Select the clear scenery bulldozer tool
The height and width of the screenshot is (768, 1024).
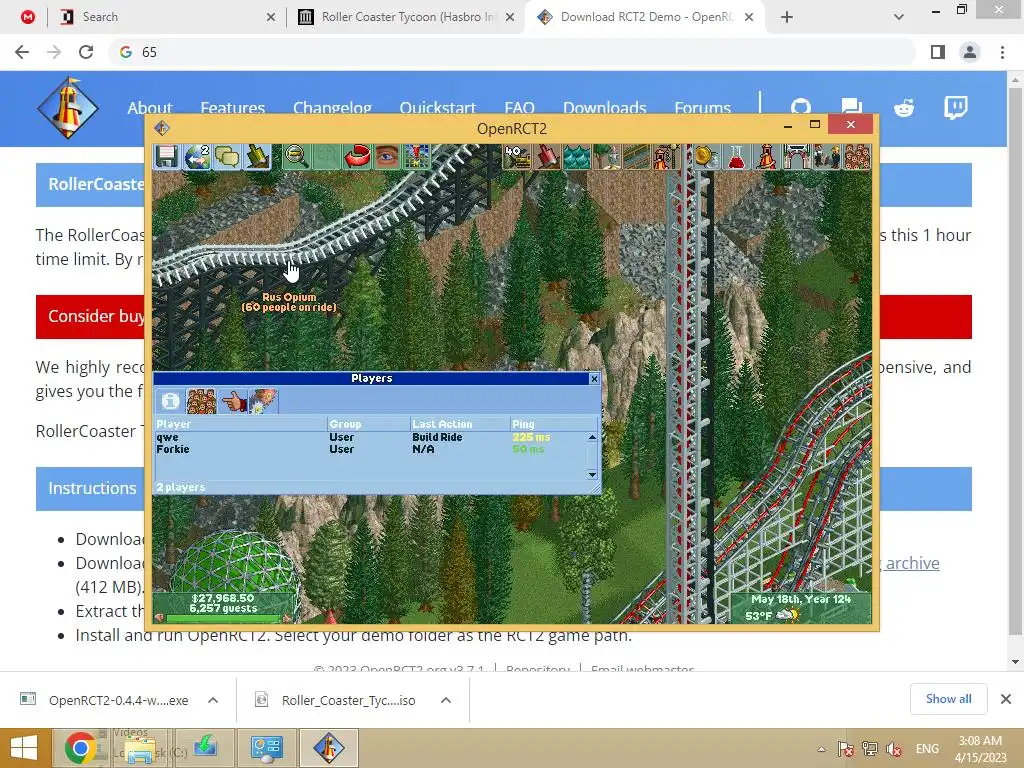coord(517,157)
